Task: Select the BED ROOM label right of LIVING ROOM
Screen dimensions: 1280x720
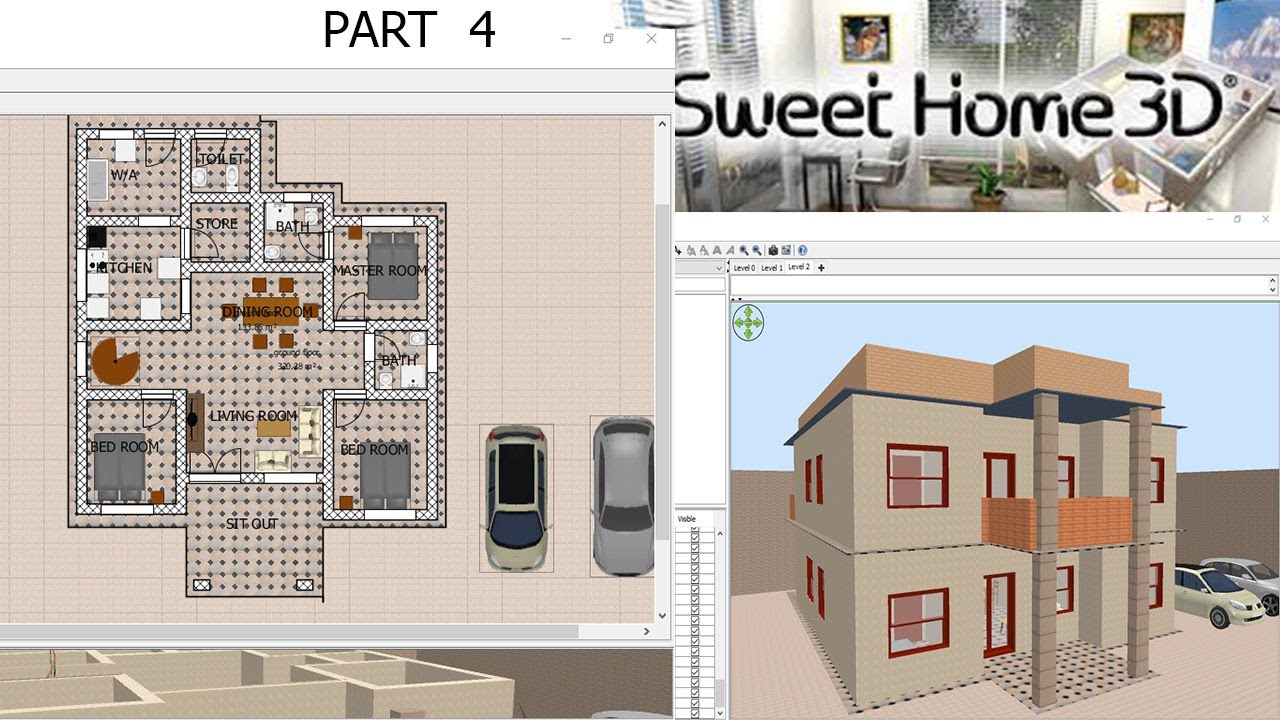Action: 374,450
